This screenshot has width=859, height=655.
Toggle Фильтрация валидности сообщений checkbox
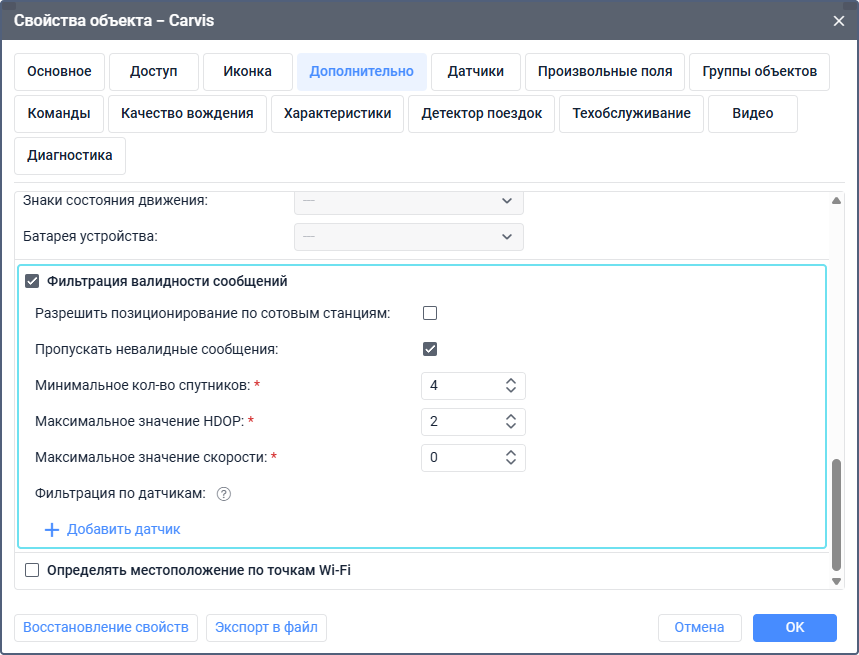(32, 282)
